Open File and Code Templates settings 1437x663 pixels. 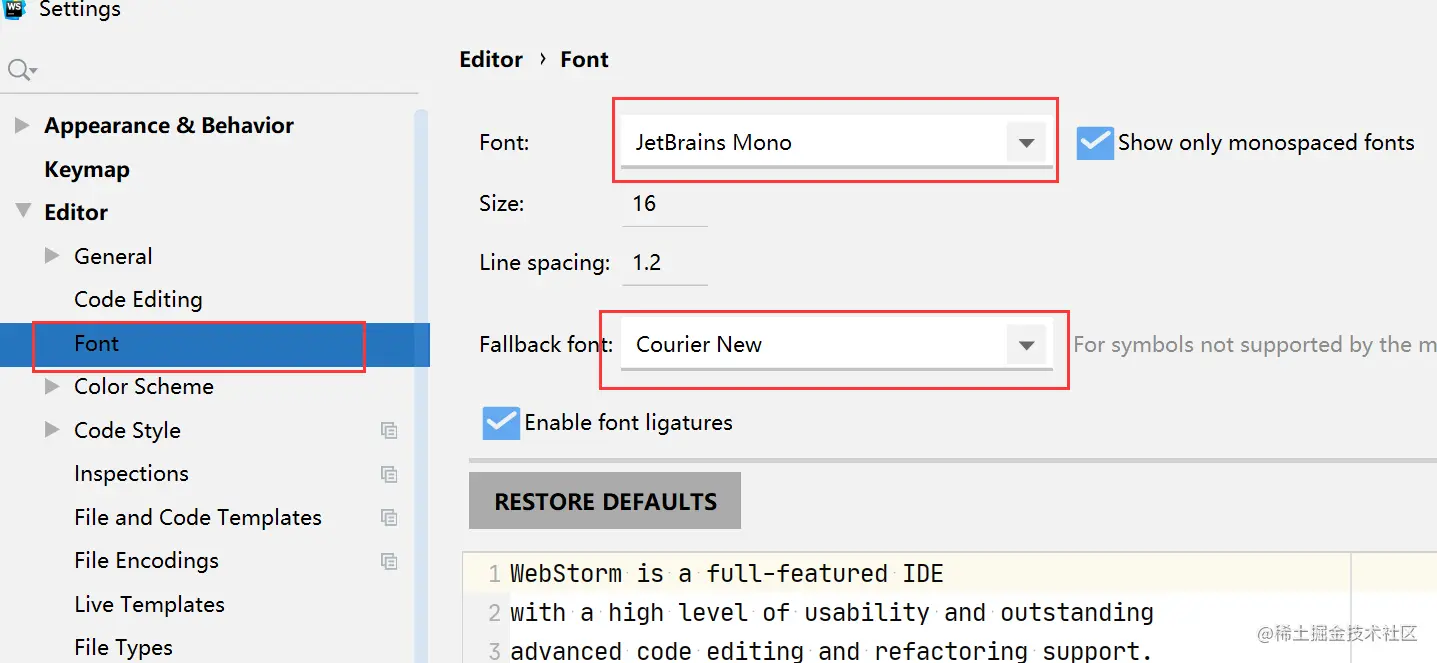click(x=198, y=518)
